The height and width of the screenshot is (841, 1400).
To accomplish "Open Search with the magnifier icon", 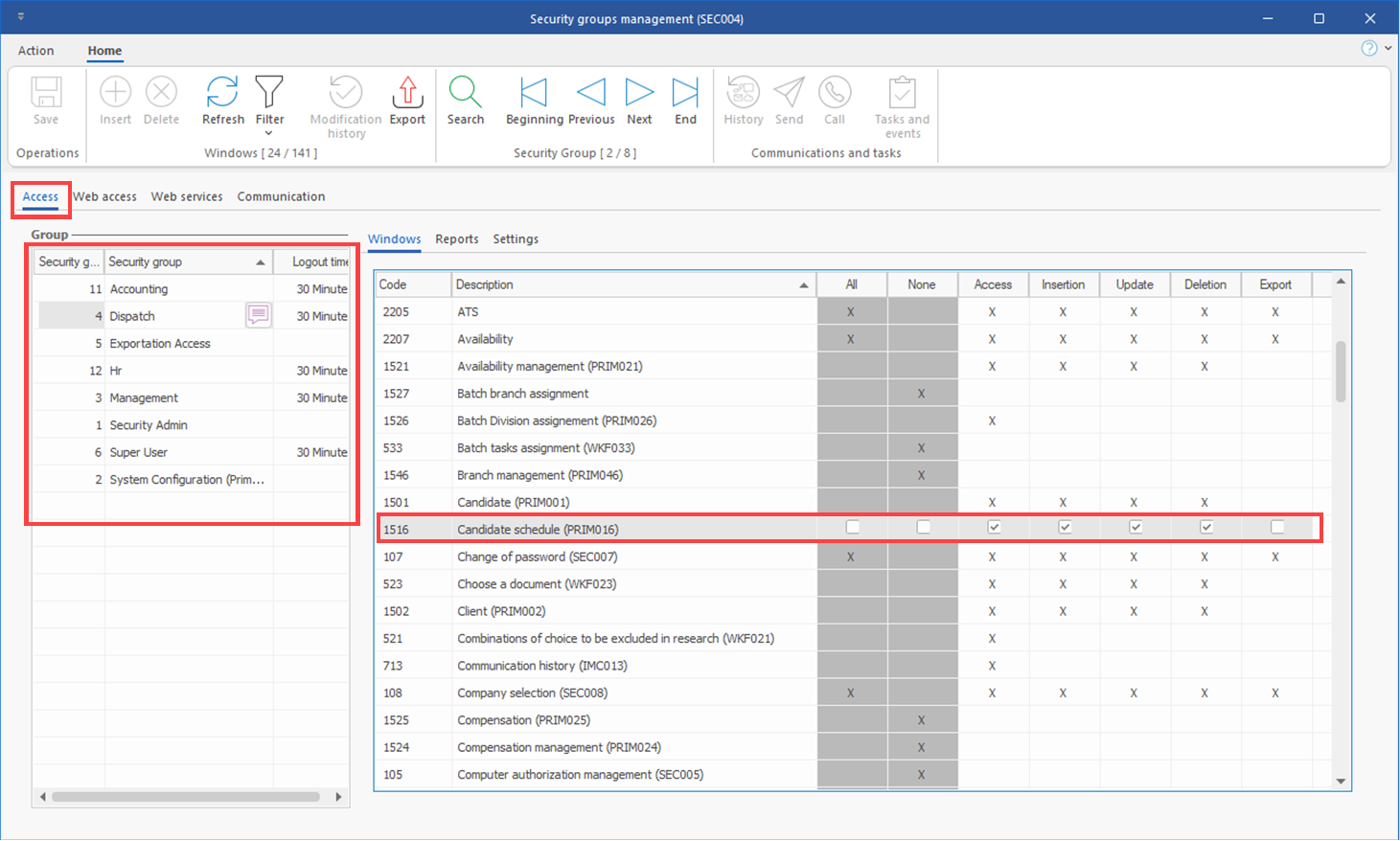I will (x=465, y=94).
